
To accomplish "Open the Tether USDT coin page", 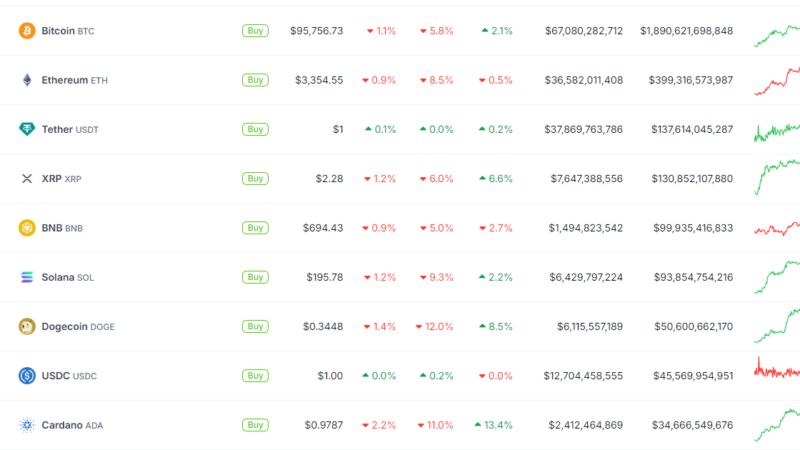I will click(x=70, y=129).
